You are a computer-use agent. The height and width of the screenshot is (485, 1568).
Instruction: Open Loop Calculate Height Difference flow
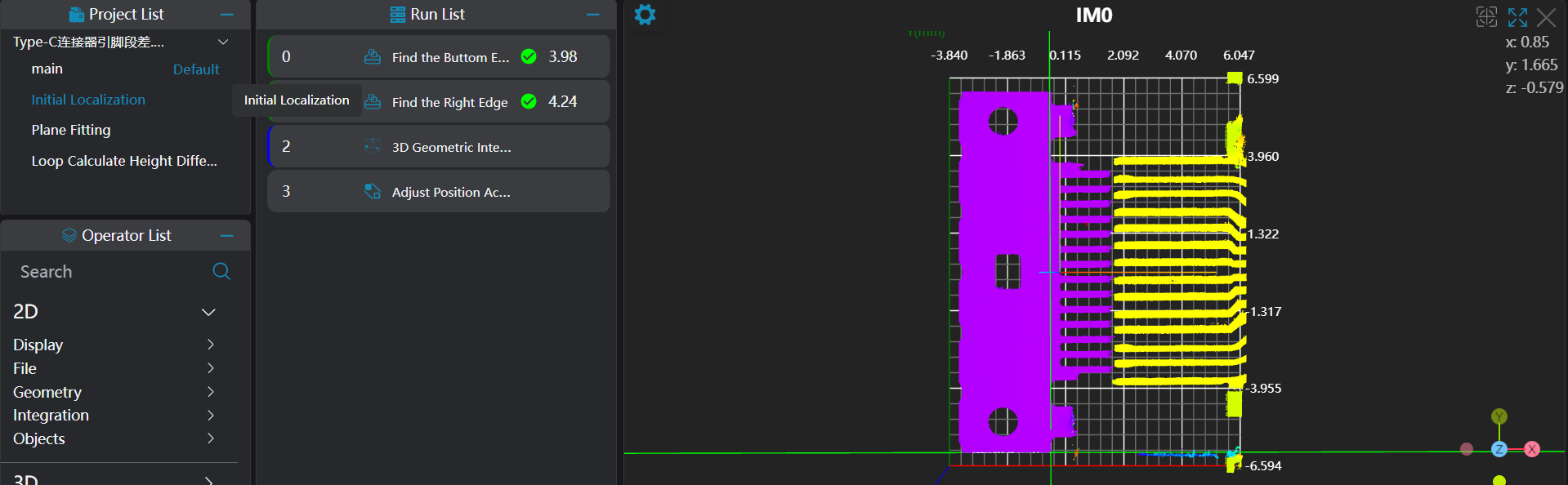tap(124, 161)
